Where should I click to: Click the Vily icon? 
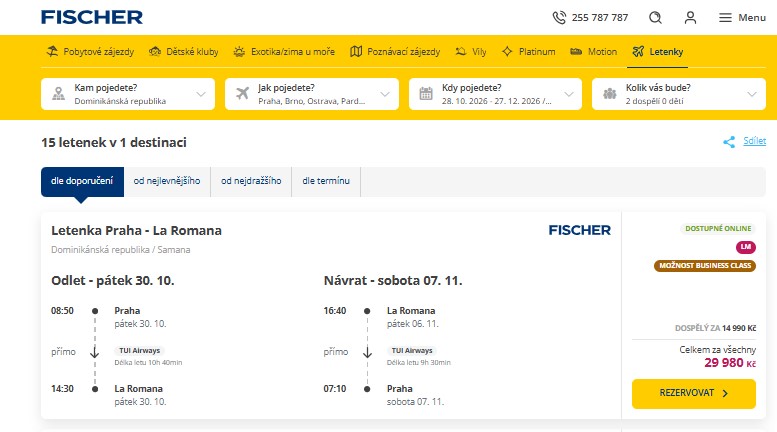click(x=461, y=52)
